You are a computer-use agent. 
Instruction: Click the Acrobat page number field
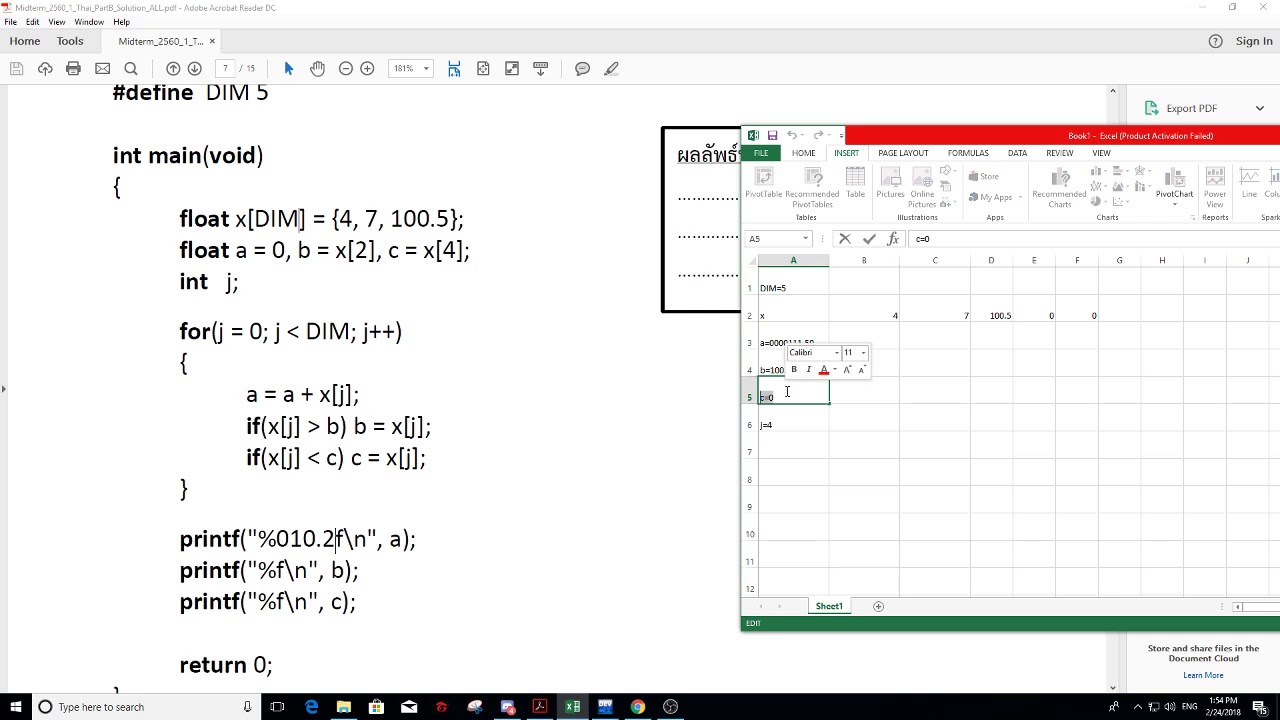pyautogui.click(x=225, y=68)
